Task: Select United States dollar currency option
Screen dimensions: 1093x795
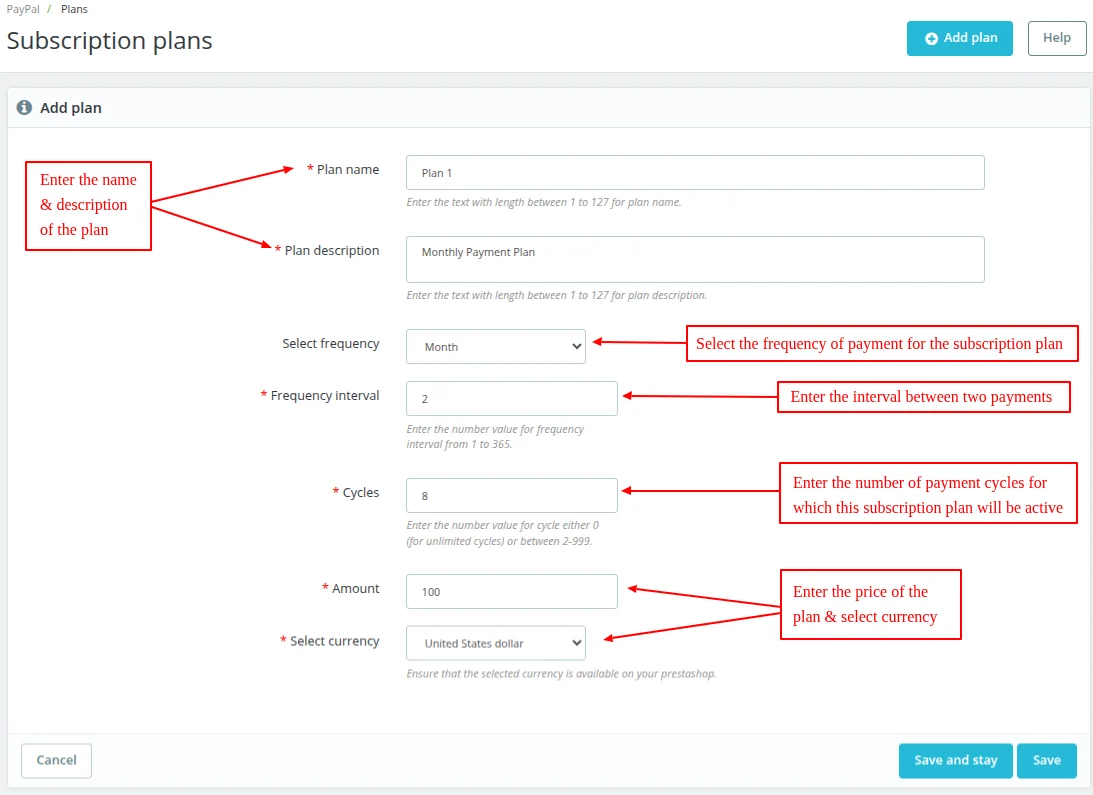Action: tap(495, 642)
